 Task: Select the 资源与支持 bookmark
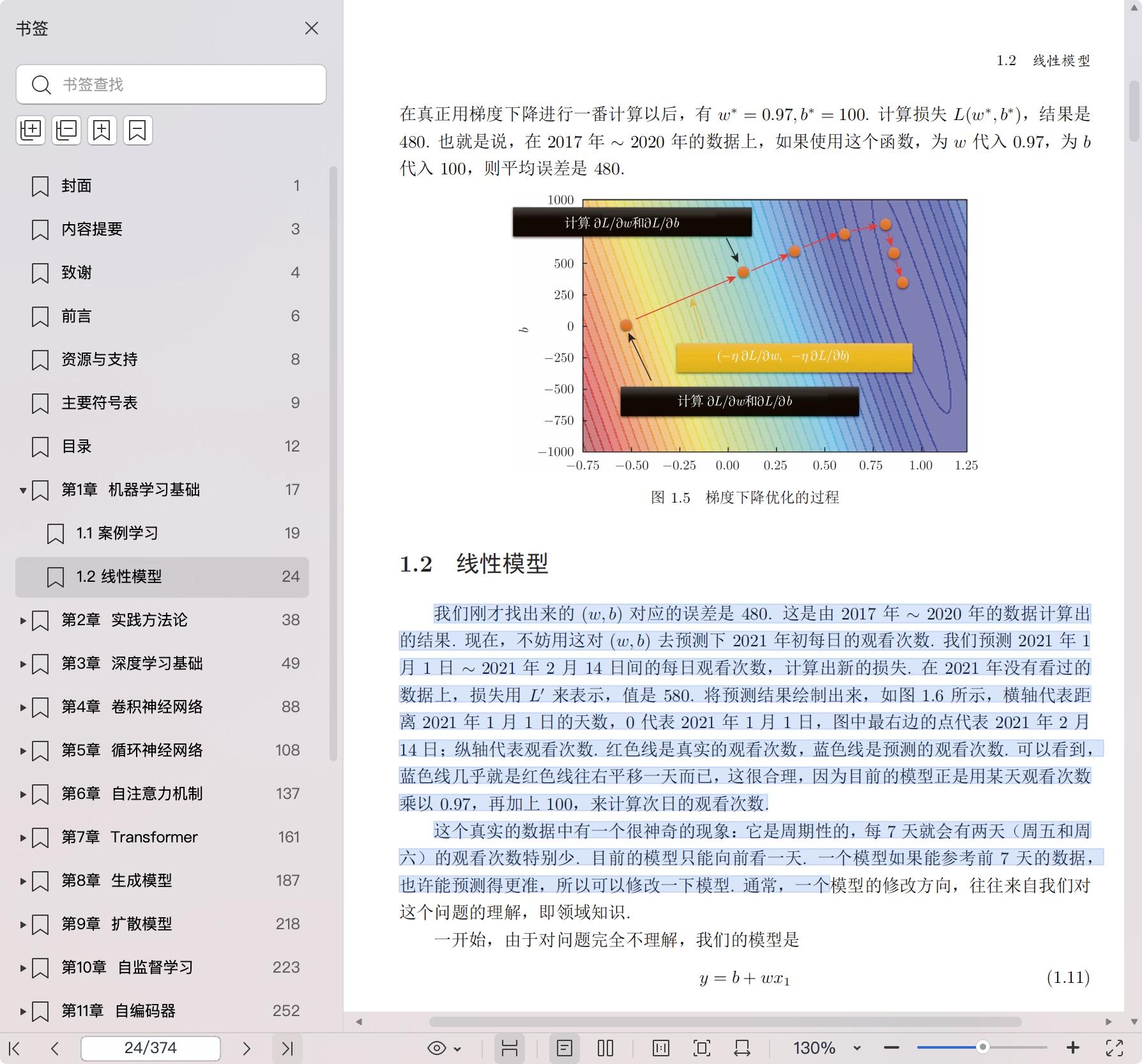[162, 360]
